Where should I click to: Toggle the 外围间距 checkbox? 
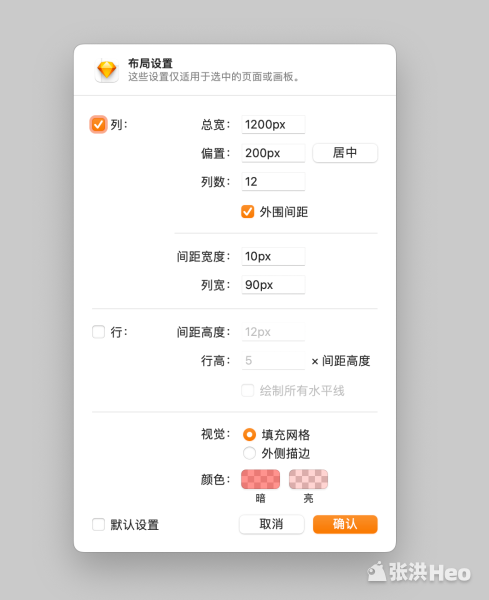click(248, 211)
